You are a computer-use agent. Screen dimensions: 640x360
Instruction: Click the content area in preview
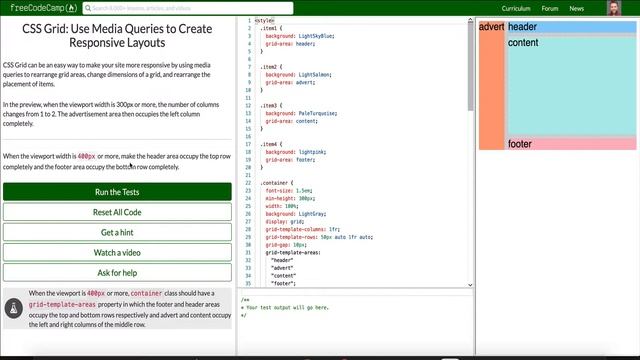point(571,86)
